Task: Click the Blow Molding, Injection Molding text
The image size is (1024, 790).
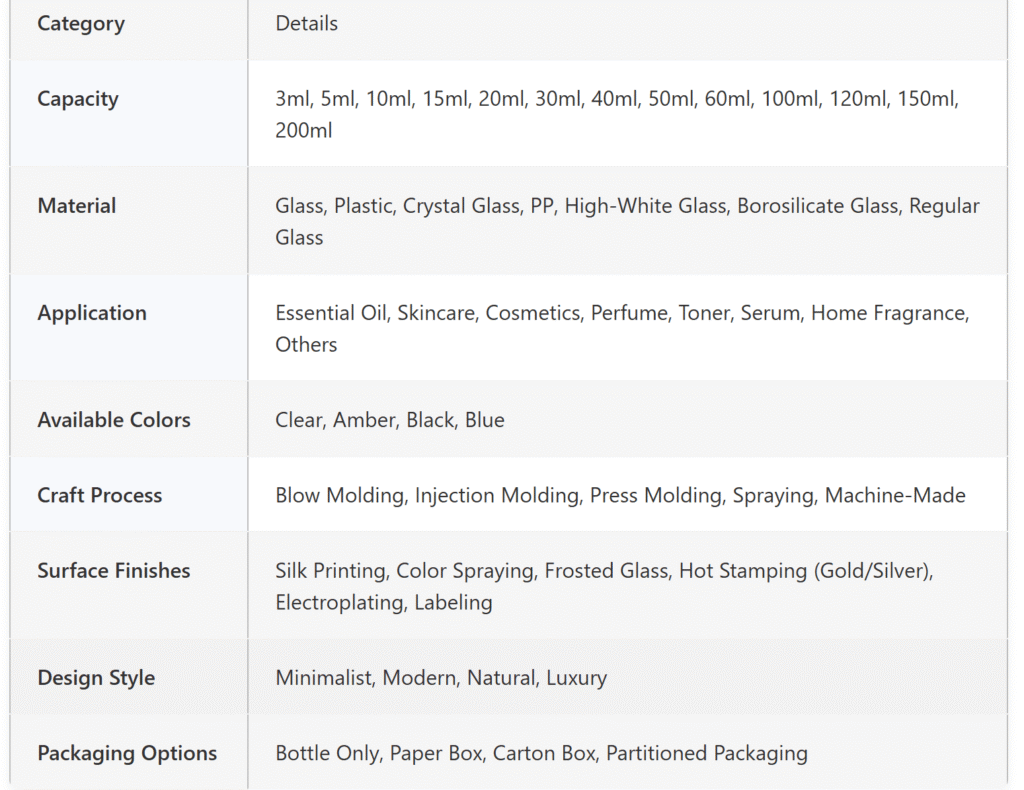Action: pyautogui.click(x=620, y=495)
